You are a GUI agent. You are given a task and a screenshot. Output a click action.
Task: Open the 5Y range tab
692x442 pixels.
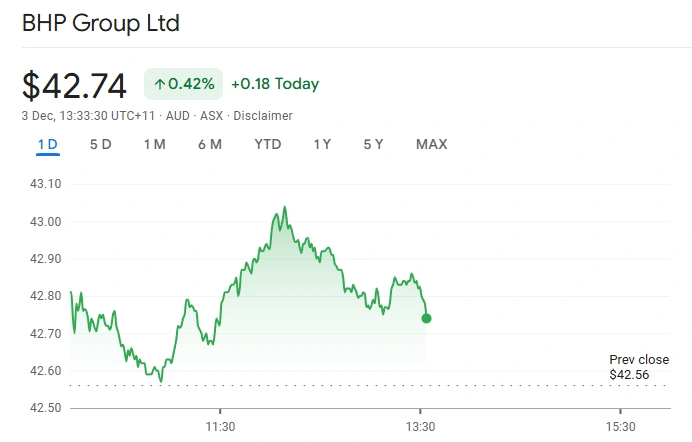click(x=373, y=144)
